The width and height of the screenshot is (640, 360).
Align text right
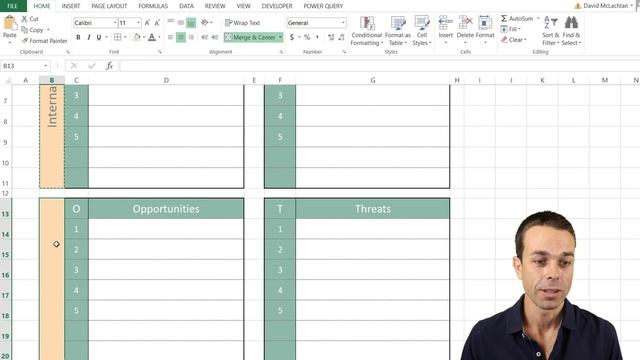191,37
